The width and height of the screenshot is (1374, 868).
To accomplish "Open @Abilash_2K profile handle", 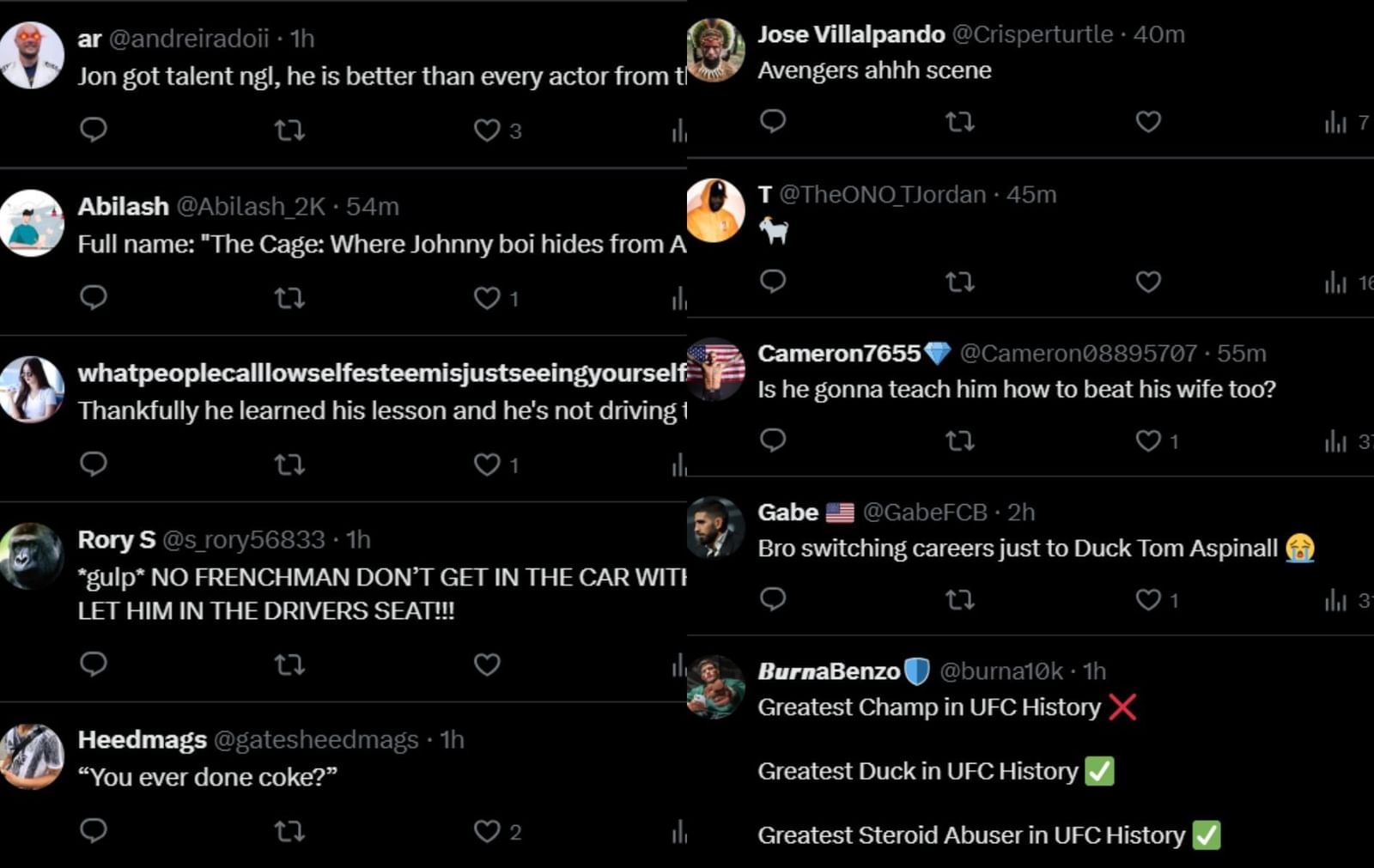I will click(251, 207).
